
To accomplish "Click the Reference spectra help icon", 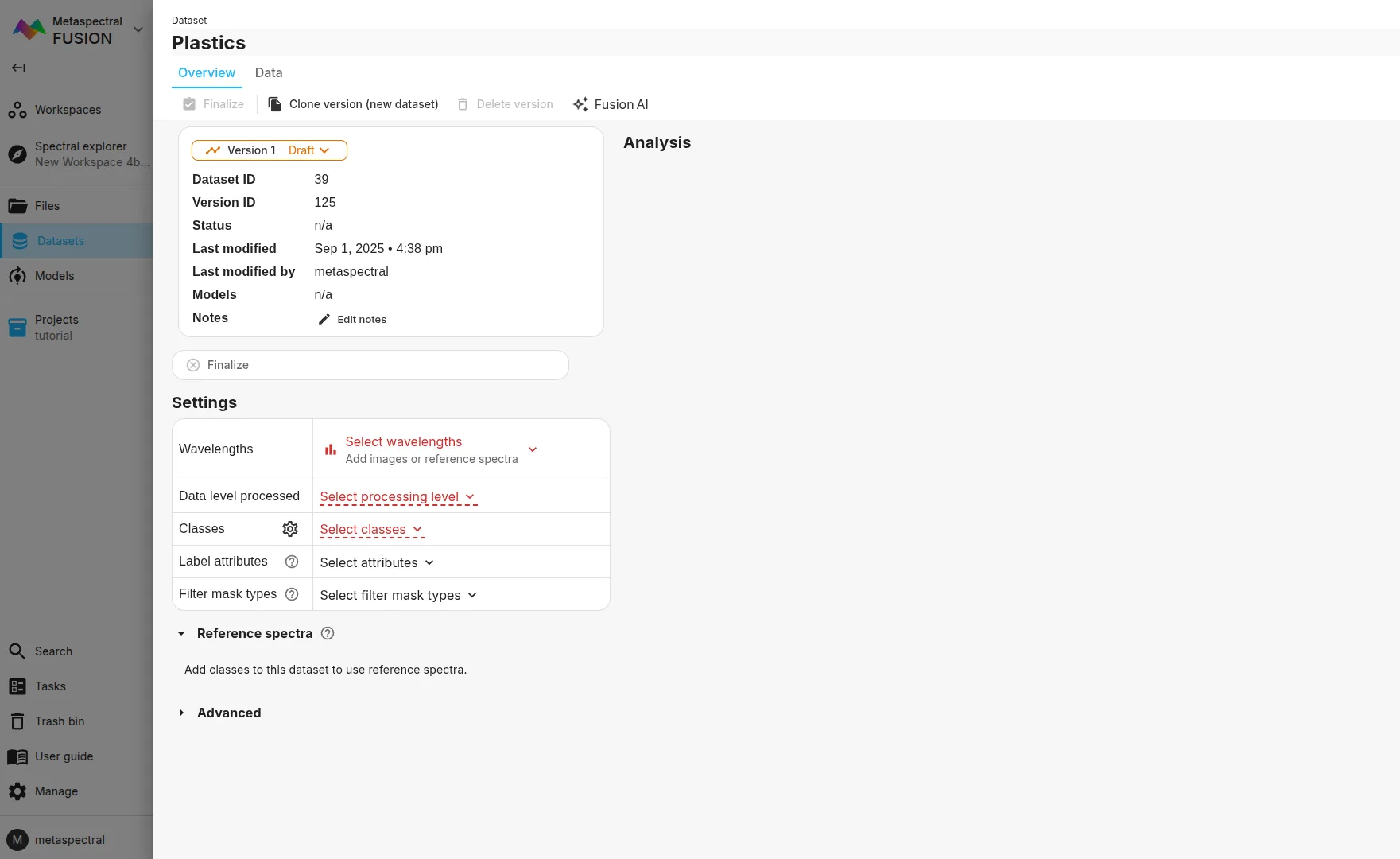I will point(328,633).
